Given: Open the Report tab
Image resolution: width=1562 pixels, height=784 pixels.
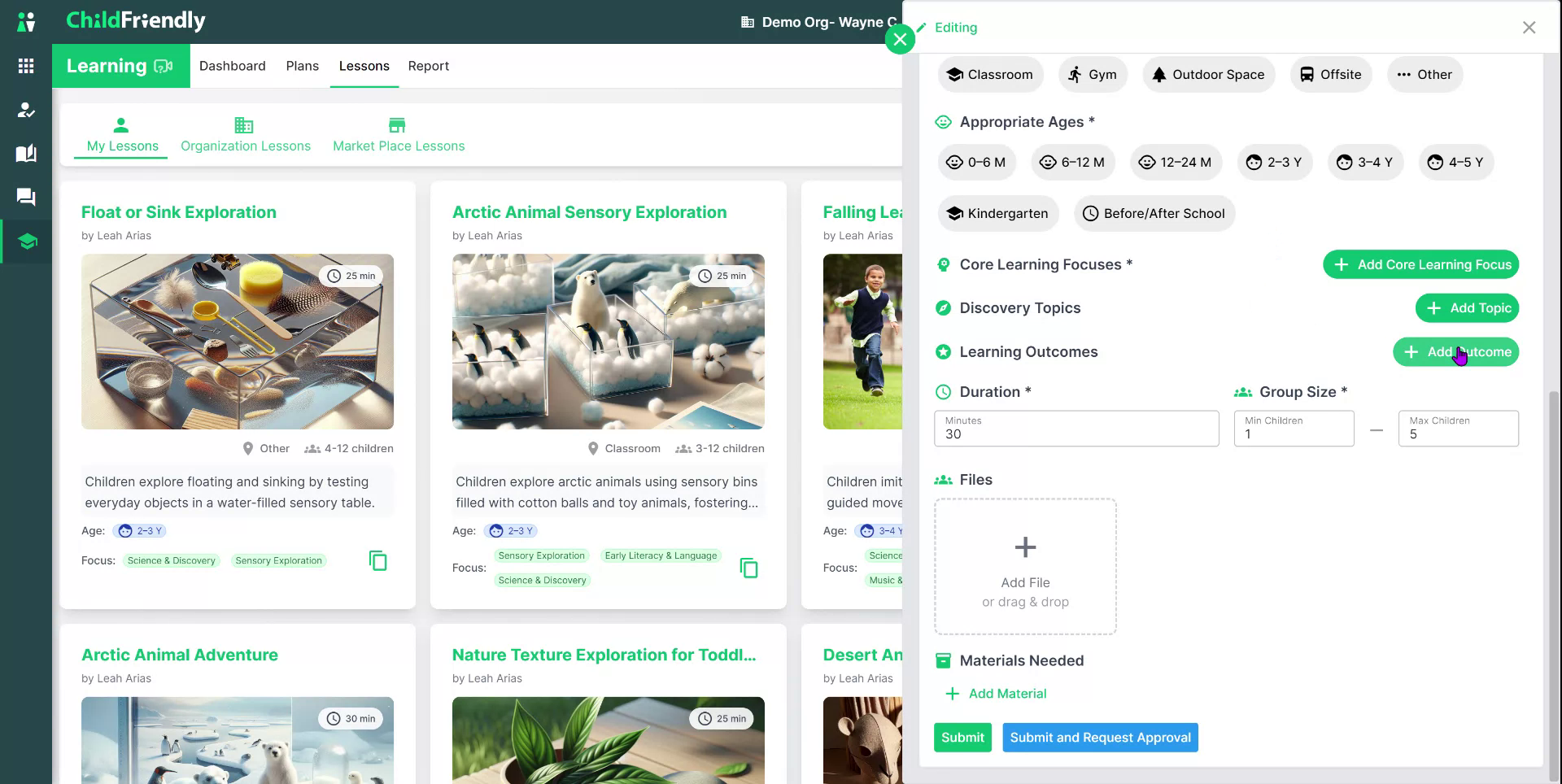Looking at the screenshot, I should coord(429,66).
